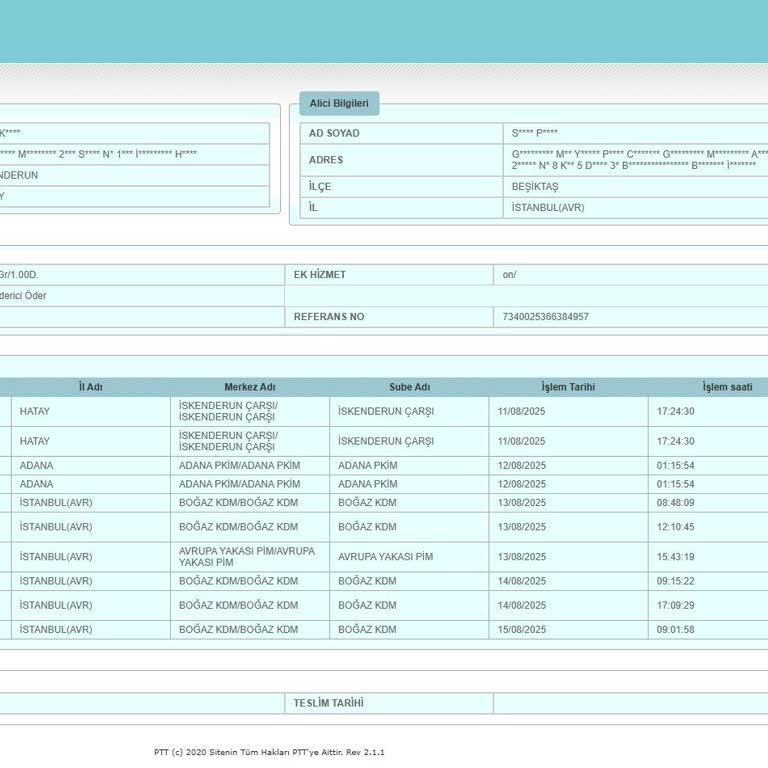Select the AVRUPA YAKASI PİM branch cell
The height and width of the screenshot is (768, 768).
coord(385,557)
